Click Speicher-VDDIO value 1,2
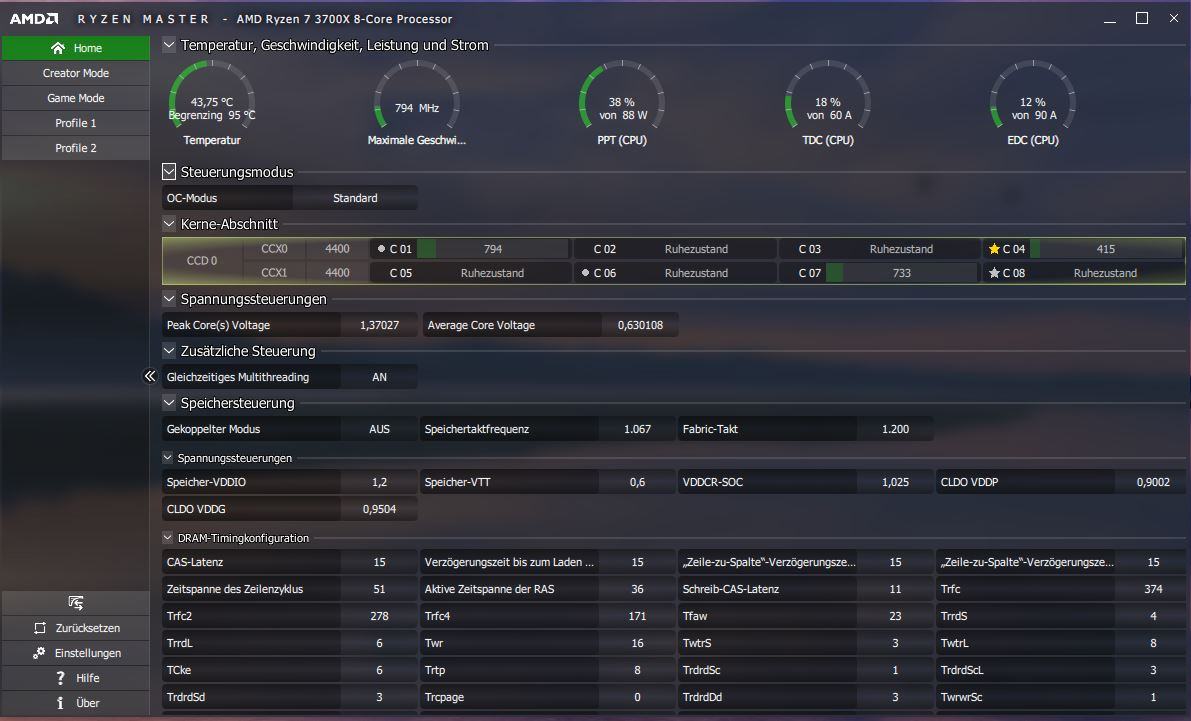The image size is (1191, 721). click(x=379, y=482)
